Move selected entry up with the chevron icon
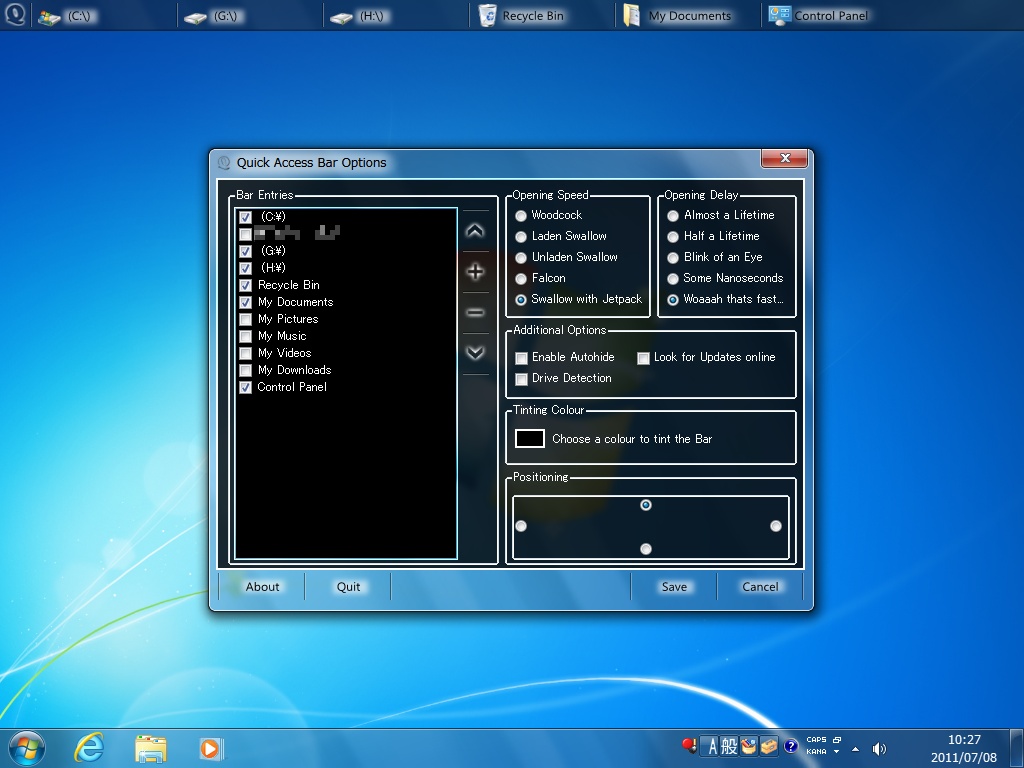This screenshot has width=1024, height=768. [x=475, y=230]
